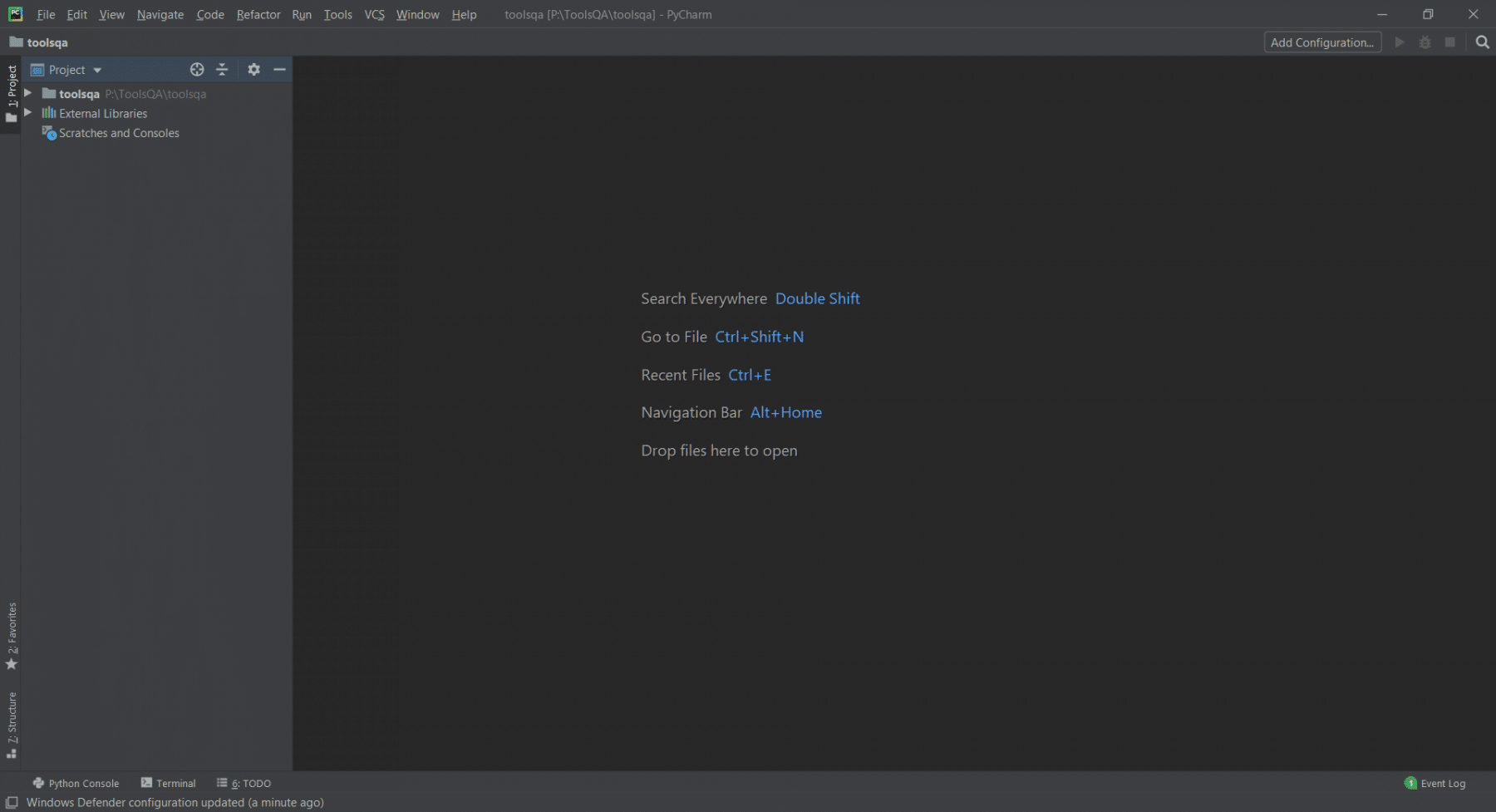This screenshot has height=812, width=1496.
Task: Click the Scratches and Consoles icon
Action: coord(49,133)
